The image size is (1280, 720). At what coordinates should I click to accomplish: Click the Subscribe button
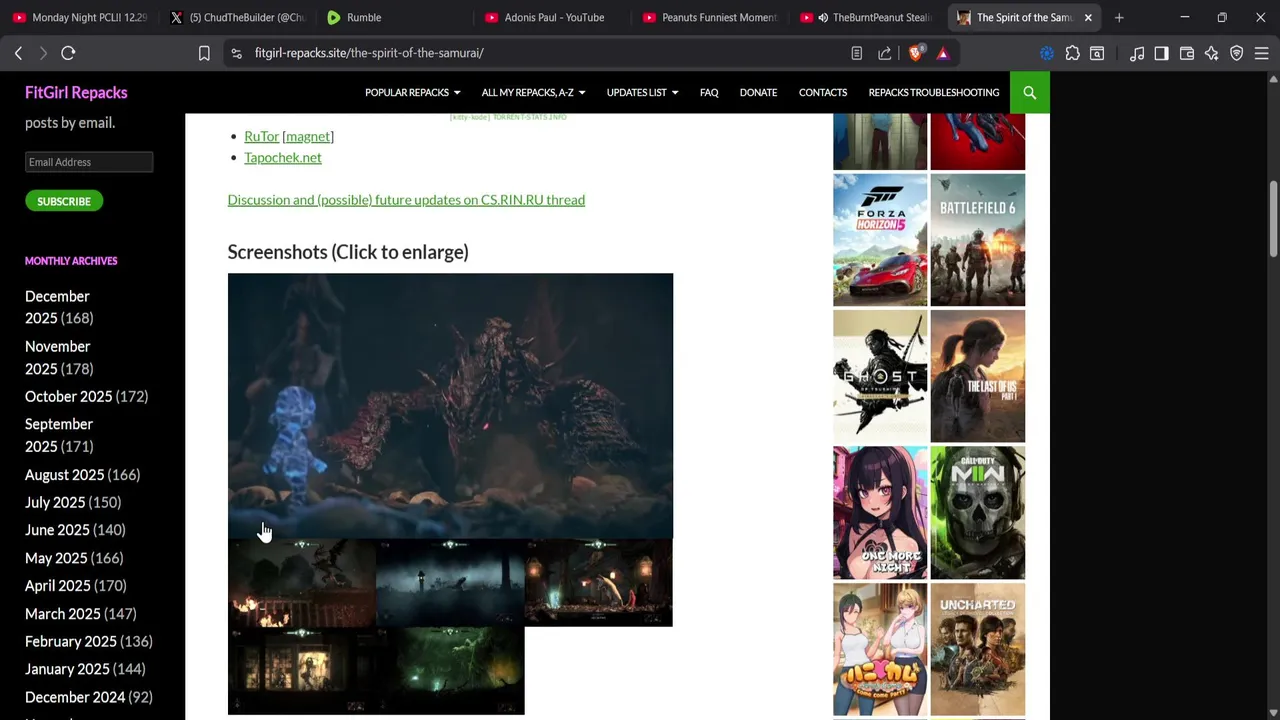64,201
